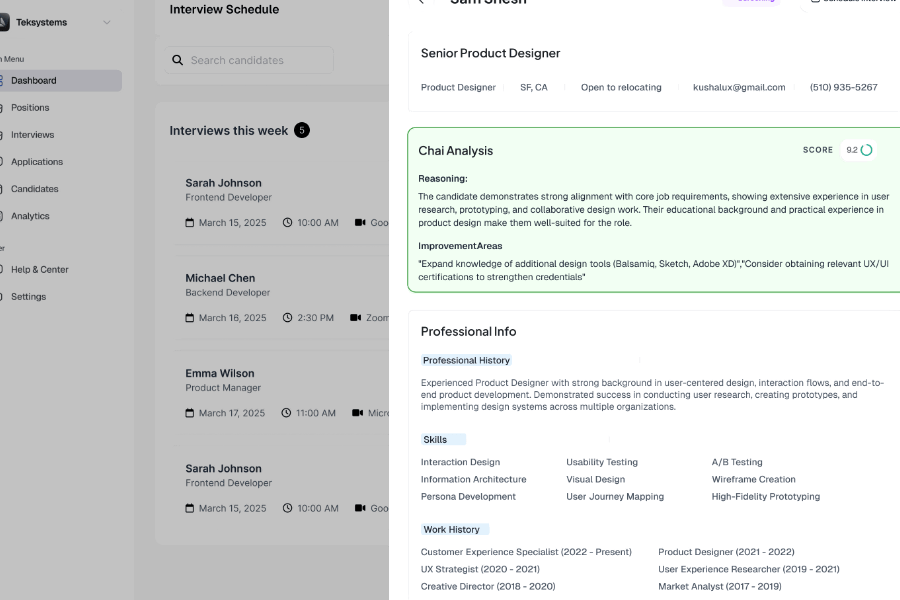Click calendar icon beside March 16, 2025
The width and height of the screenshot is (900, 600).
tap(190, 318)
